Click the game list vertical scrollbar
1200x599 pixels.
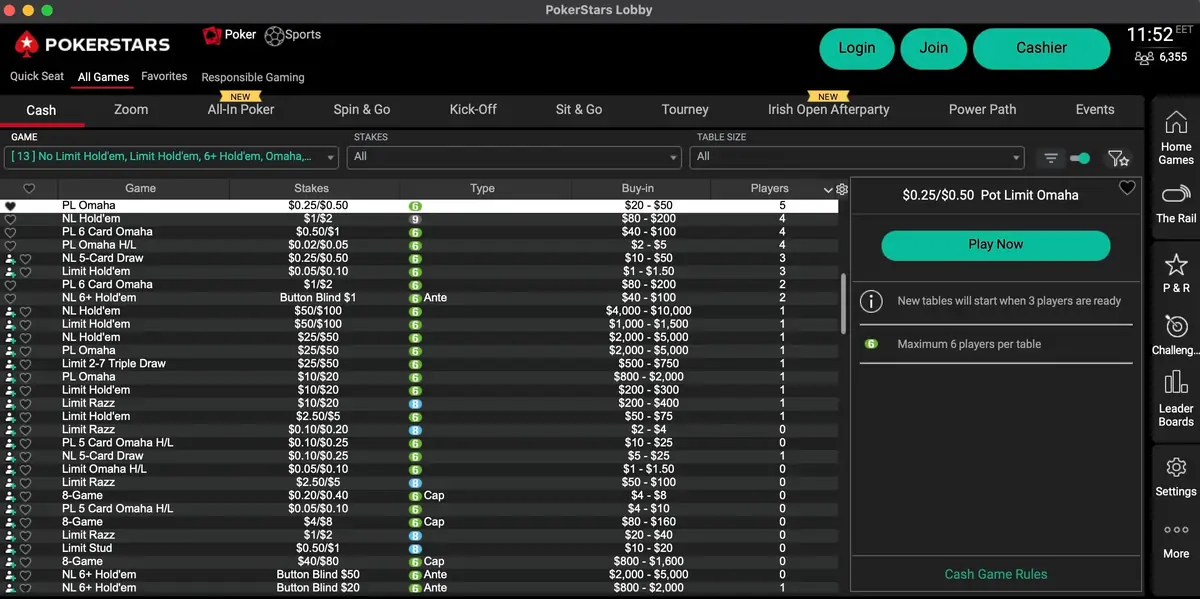click(x=845, y=303)
